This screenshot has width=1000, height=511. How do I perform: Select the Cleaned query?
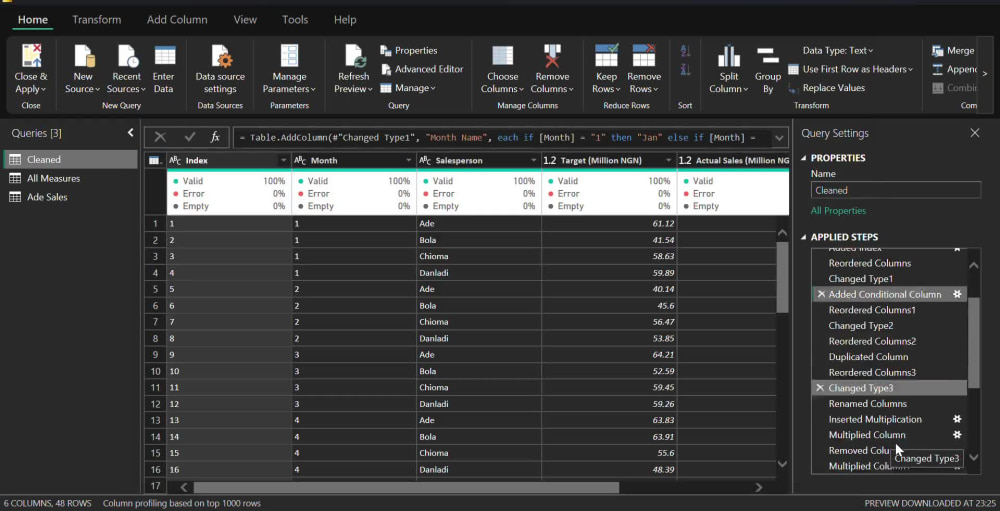coord(70,159)
